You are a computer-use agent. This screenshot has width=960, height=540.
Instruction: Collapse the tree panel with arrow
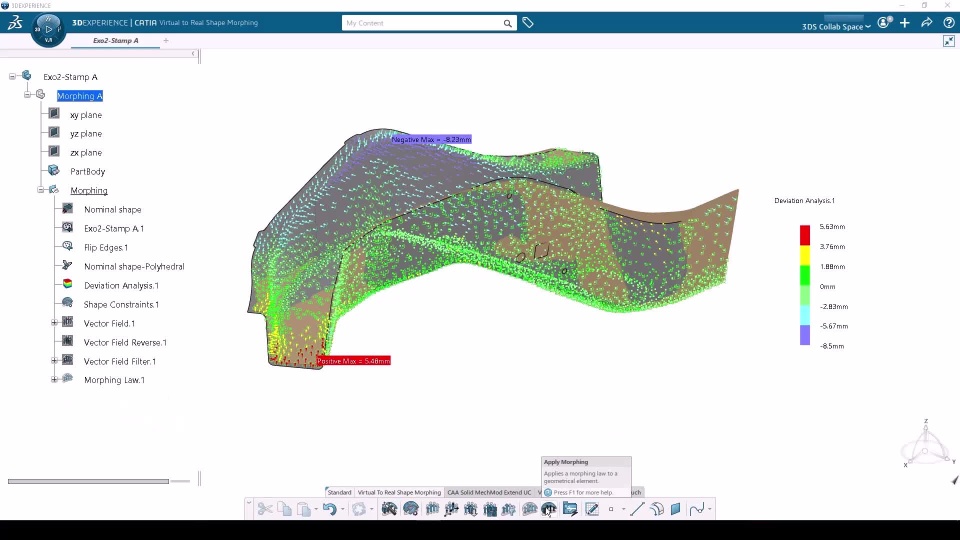coord(193,54)
